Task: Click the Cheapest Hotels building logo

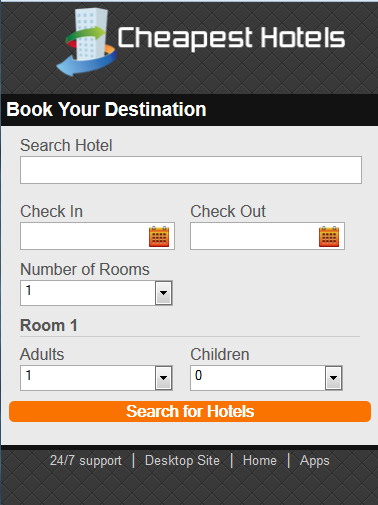Action: point(86,42)
